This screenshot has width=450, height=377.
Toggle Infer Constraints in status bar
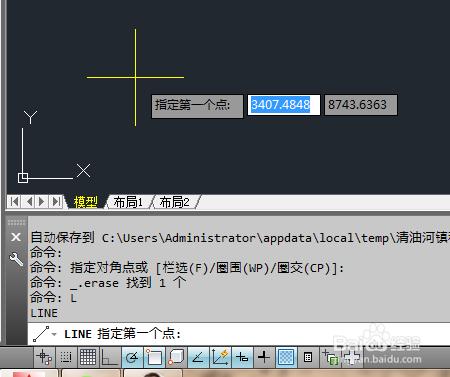point(44,357)
